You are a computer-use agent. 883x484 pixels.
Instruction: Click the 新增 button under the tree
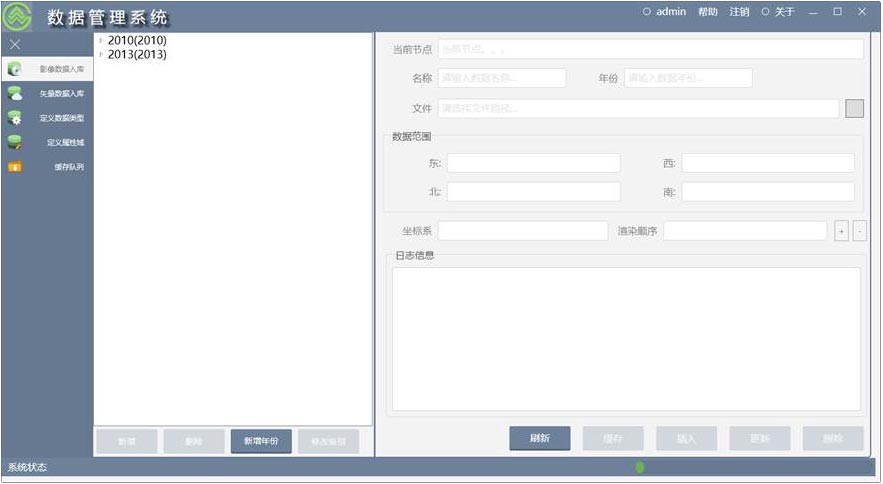point(127,441)
